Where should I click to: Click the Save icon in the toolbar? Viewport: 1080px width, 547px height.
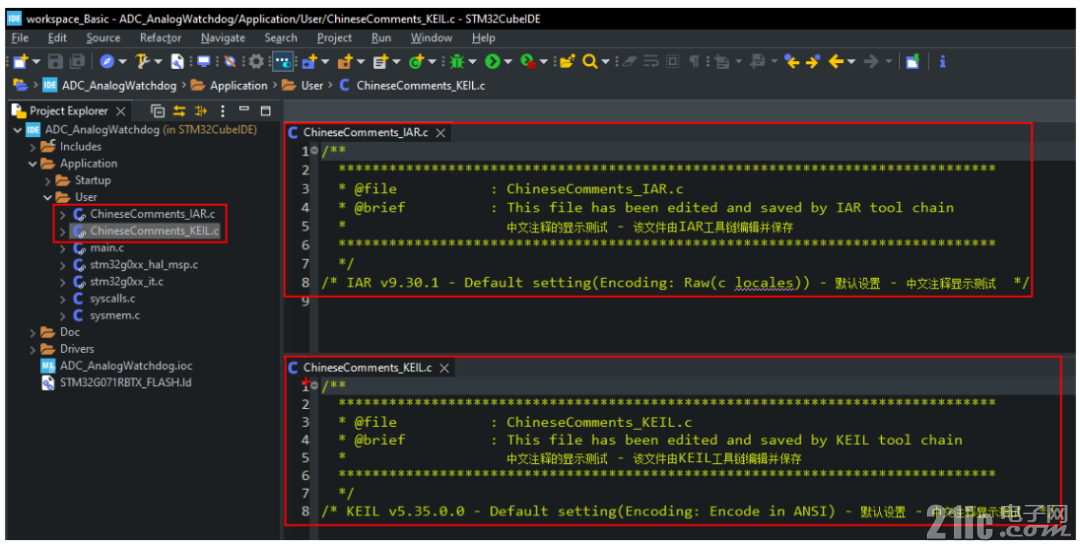pos(55,61)
